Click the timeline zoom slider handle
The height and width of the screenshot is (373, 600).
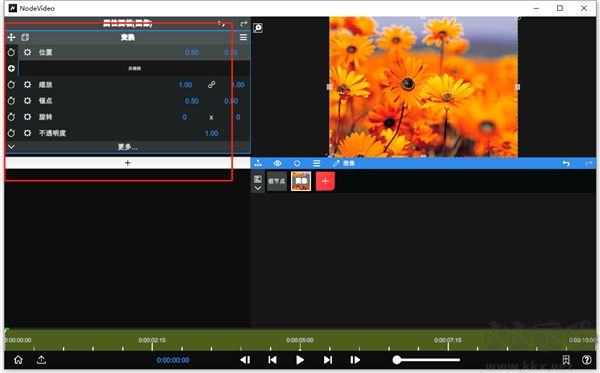point(397,360)
